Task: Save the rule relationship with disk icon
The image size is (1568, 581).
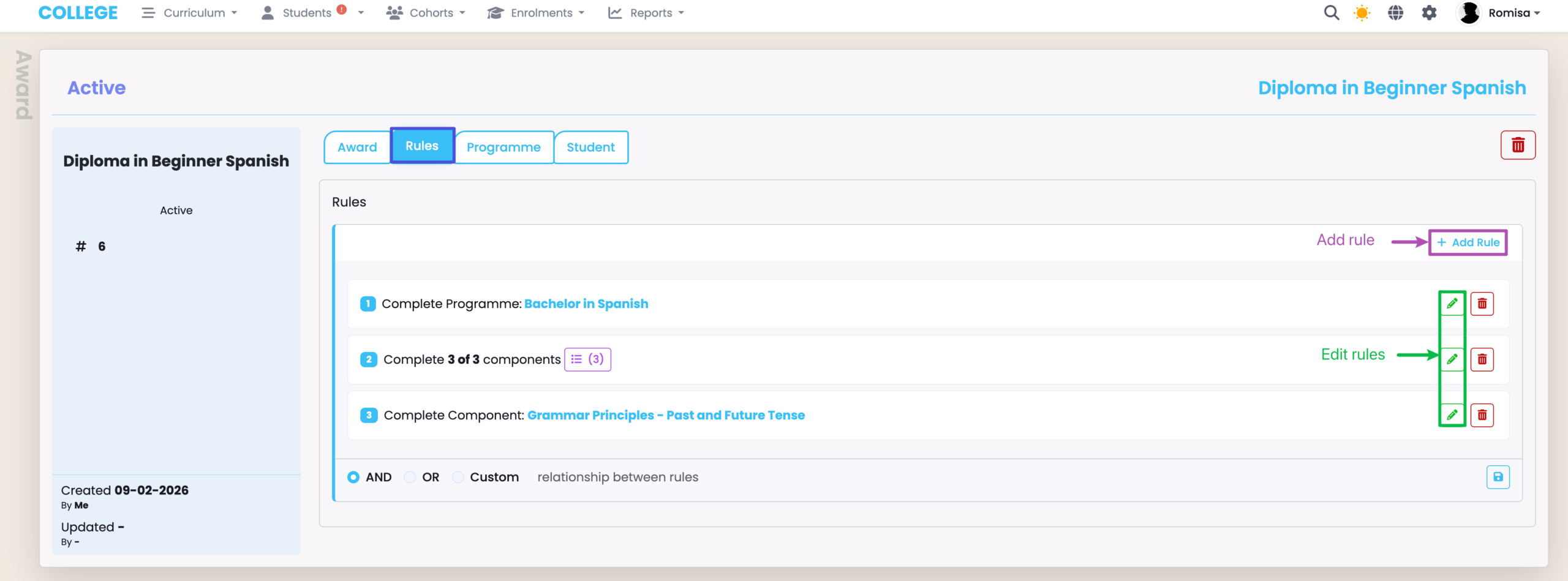Action: (1498, 477)
